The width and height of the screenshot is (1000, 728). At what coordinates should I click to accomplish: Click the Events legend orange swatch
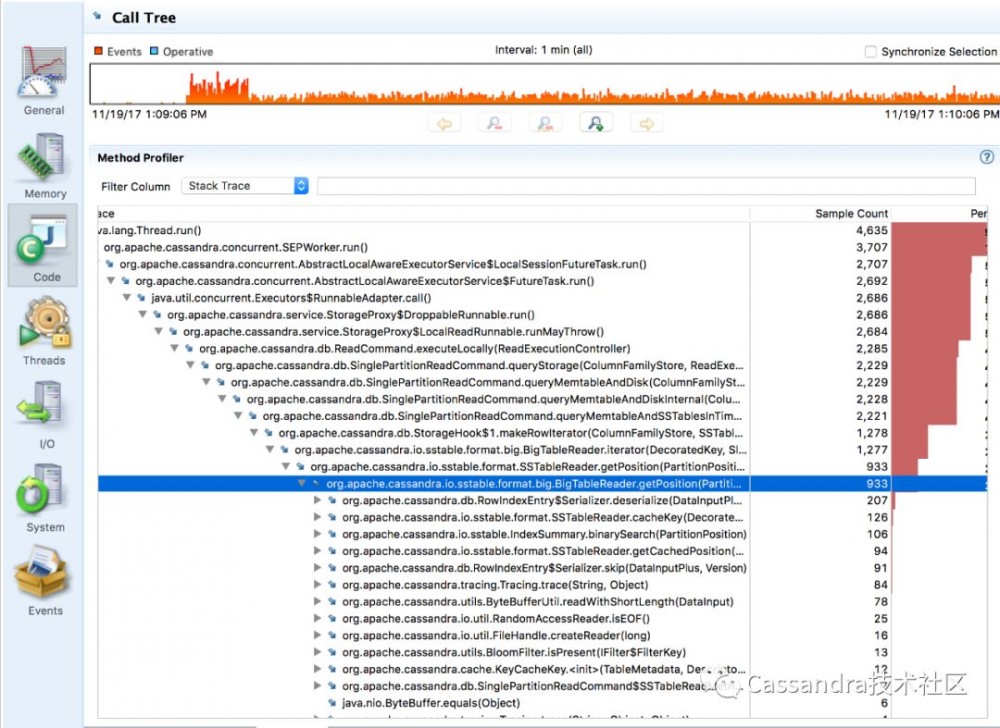tap(98, 51)
